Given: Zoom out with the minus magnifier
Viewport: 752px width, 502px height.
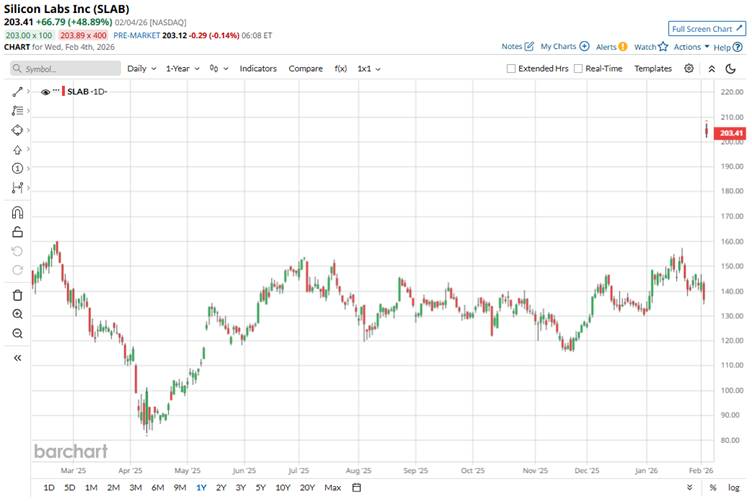Looking at the screenshot, I should pyautogui.click(x=17, y=333).
